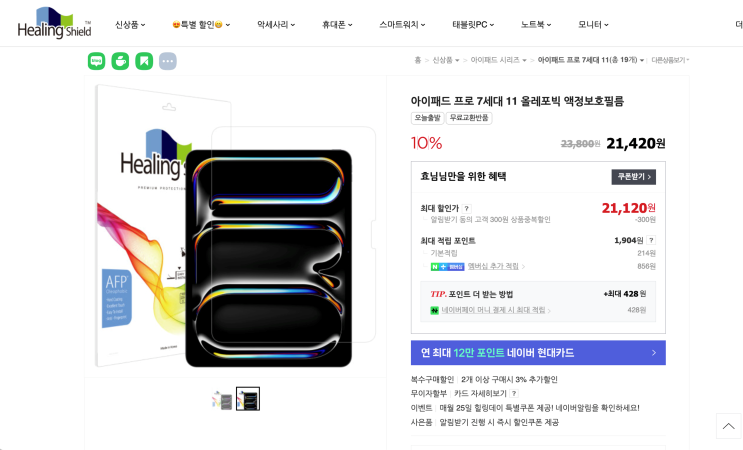Expand the 신상품 menu

tap(130, 24)
